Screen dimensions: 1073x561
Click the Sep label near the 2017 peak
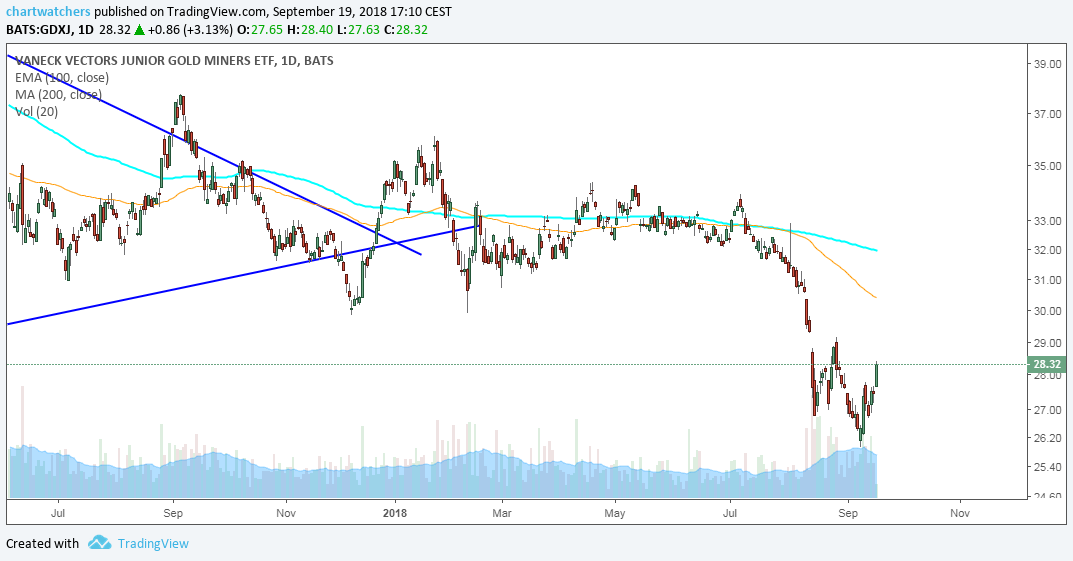pyautogui.click(x=173, y=513)
